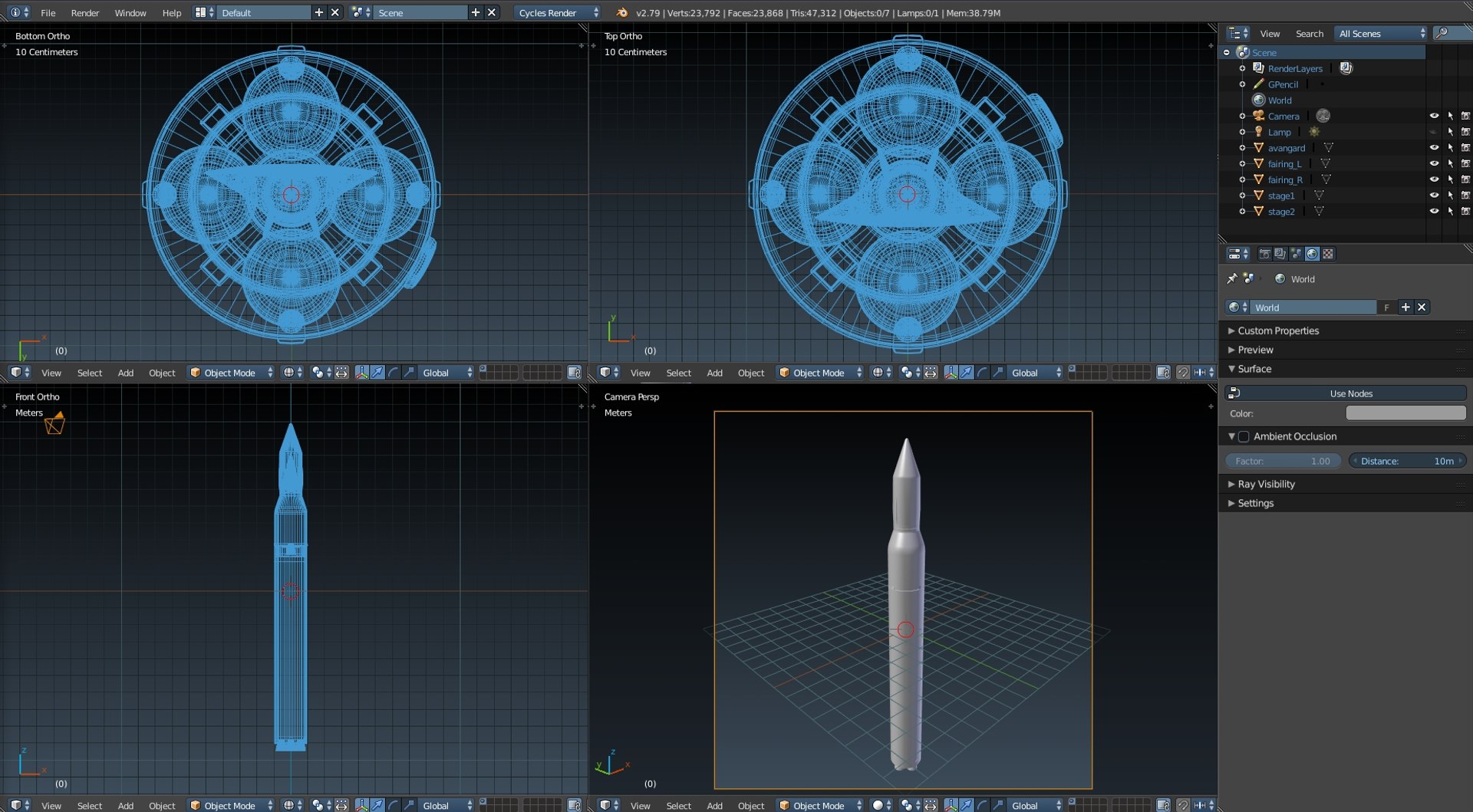Switch to the Scene properties tab
Viewport: 1473px width, 812px height.
pos(1297,254)
